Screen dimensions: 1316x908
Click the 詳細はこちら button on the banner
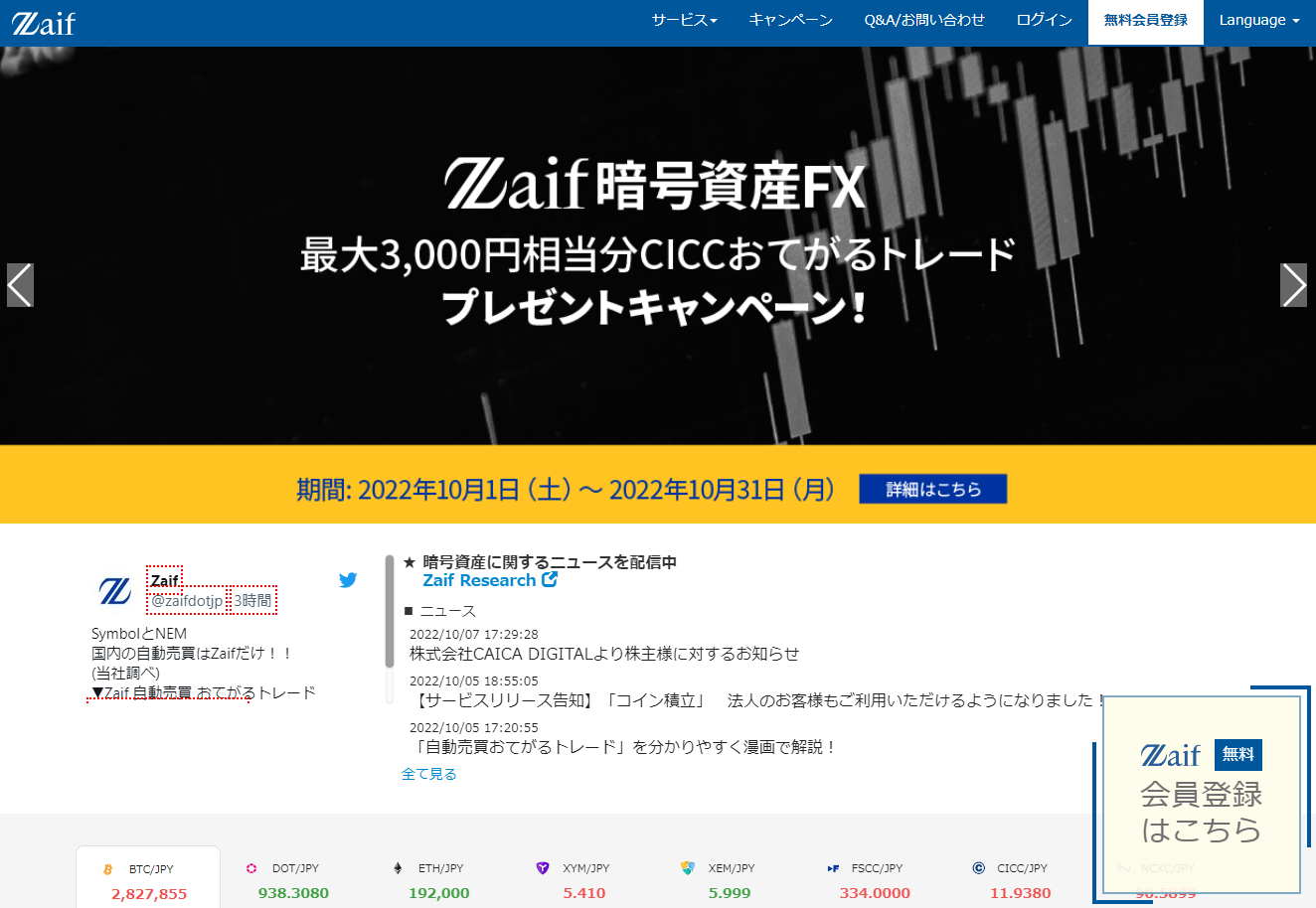932,489
